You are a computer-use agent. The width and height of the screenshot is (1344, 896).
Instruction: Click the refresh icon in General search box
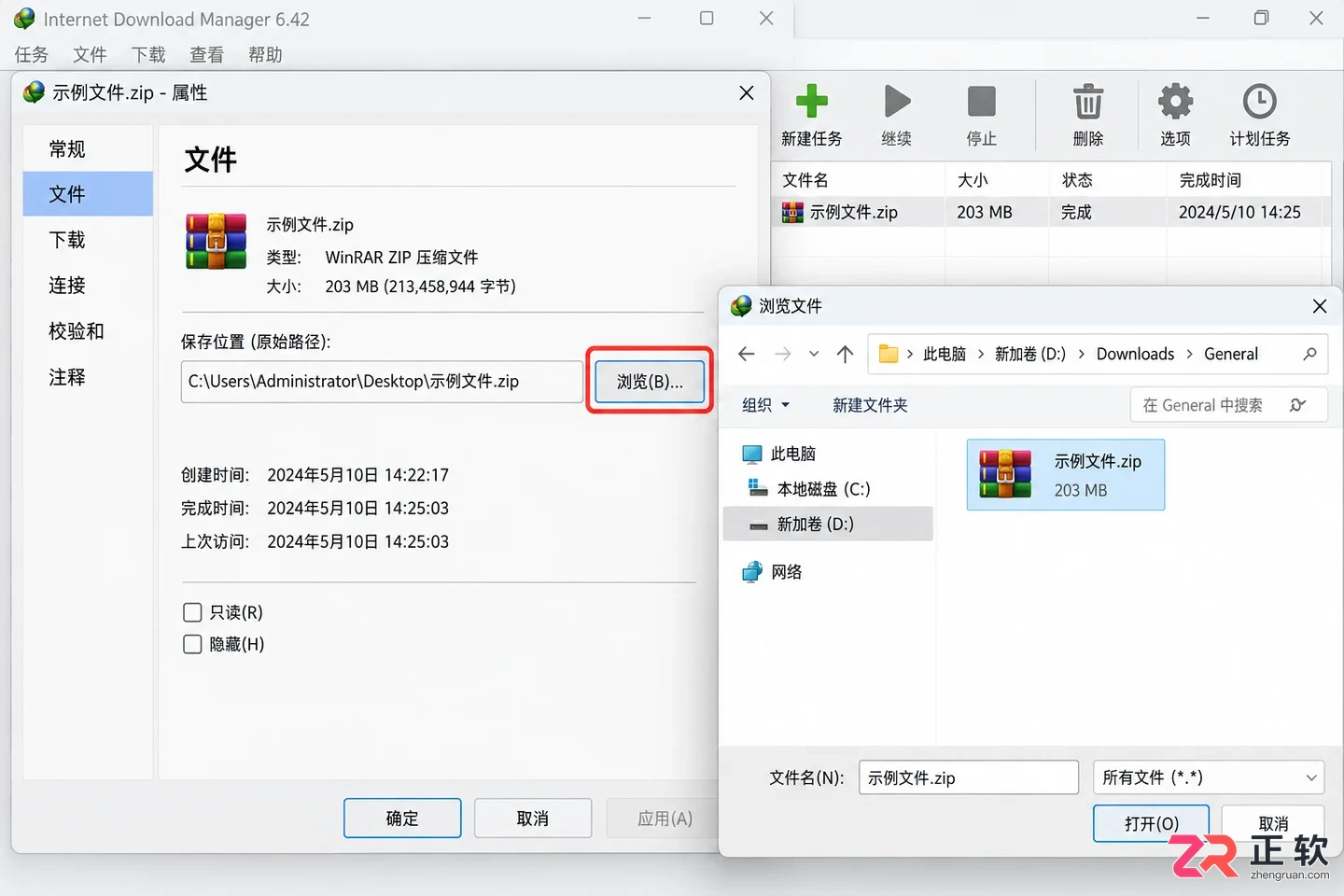coord(1297,405)
